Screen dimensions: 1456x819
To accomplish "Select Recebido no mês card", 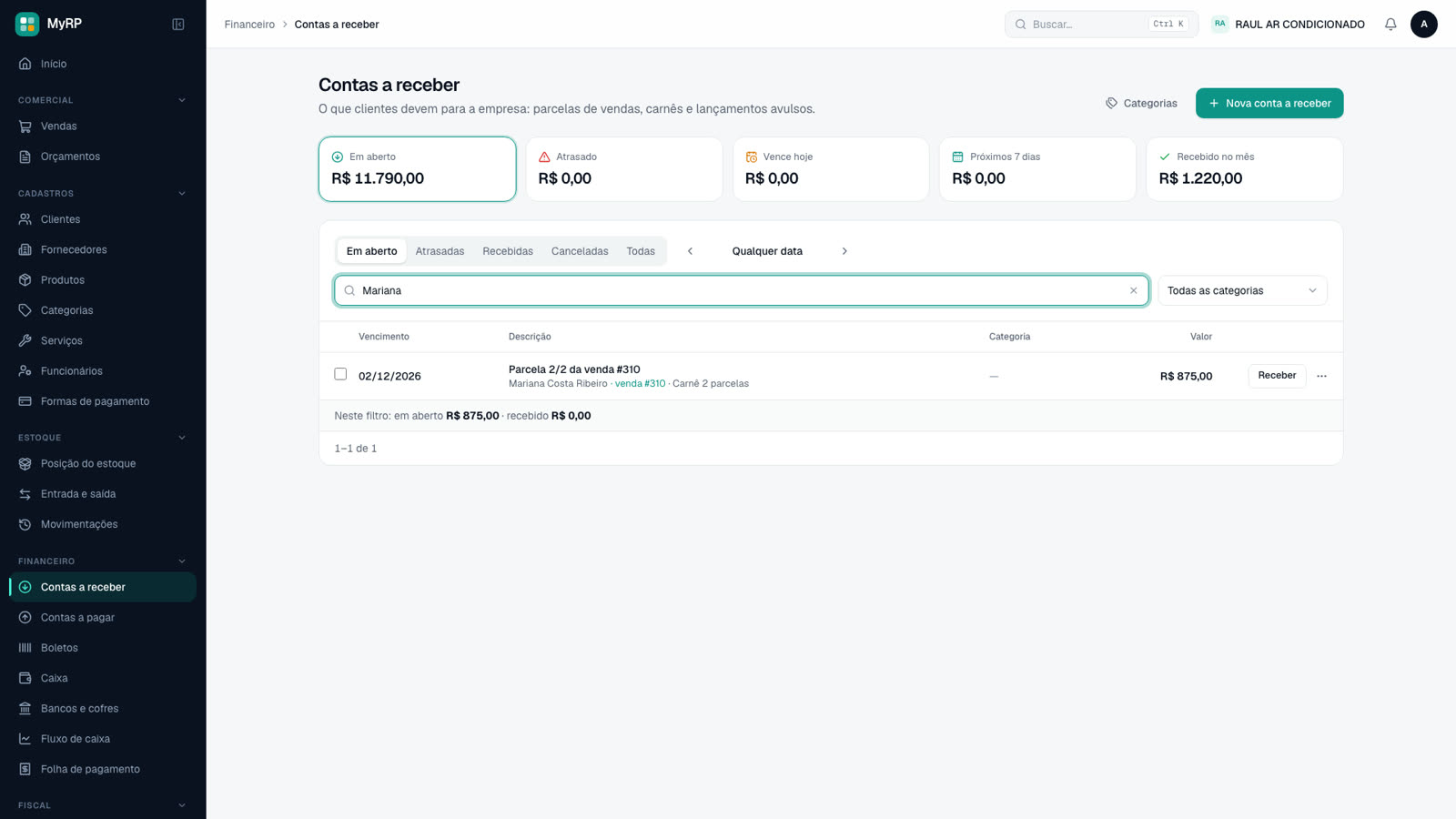I will [x=1244, y=169].
